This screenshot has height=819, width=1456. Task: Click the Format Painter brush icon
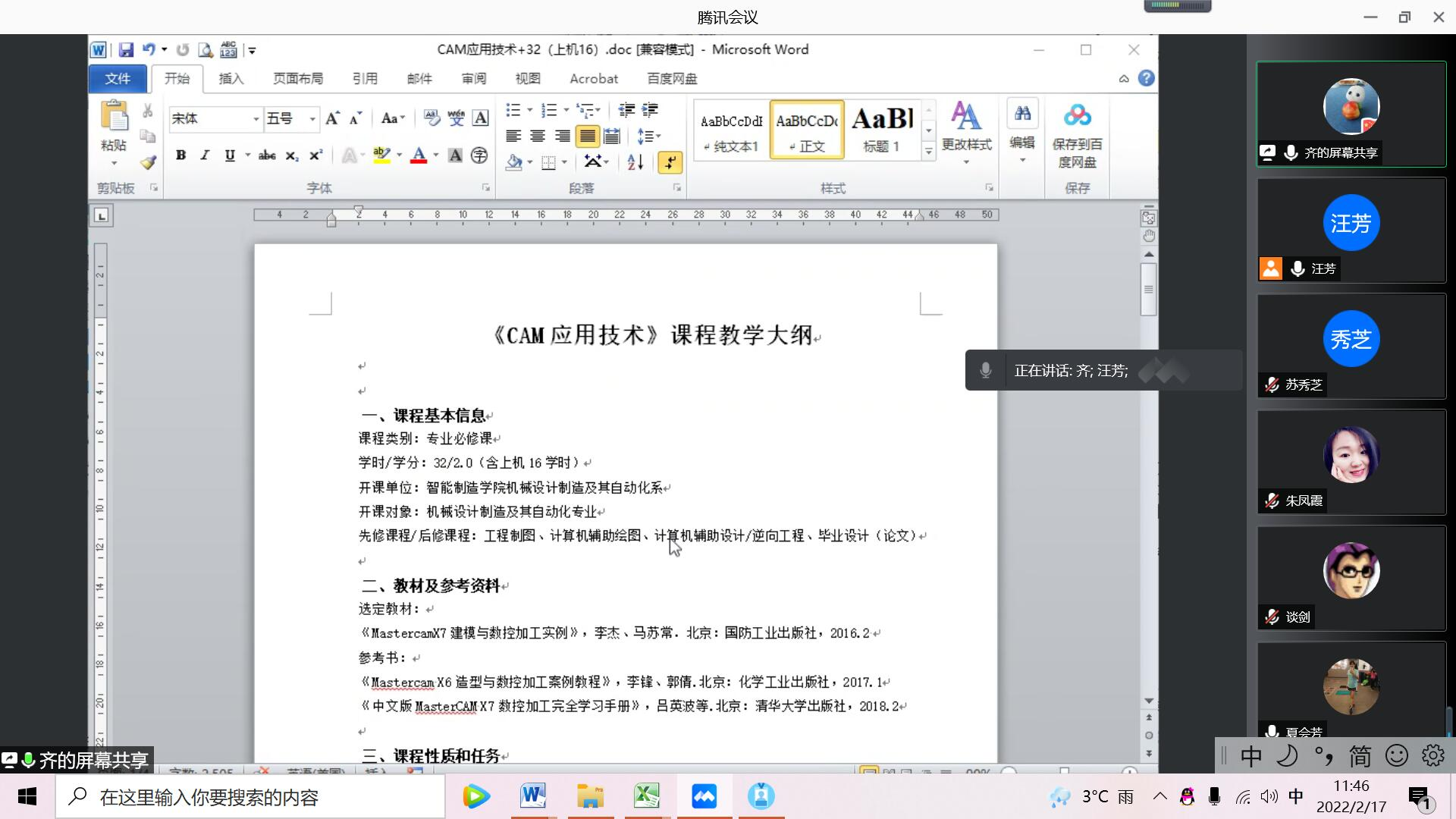coord(148,162)
